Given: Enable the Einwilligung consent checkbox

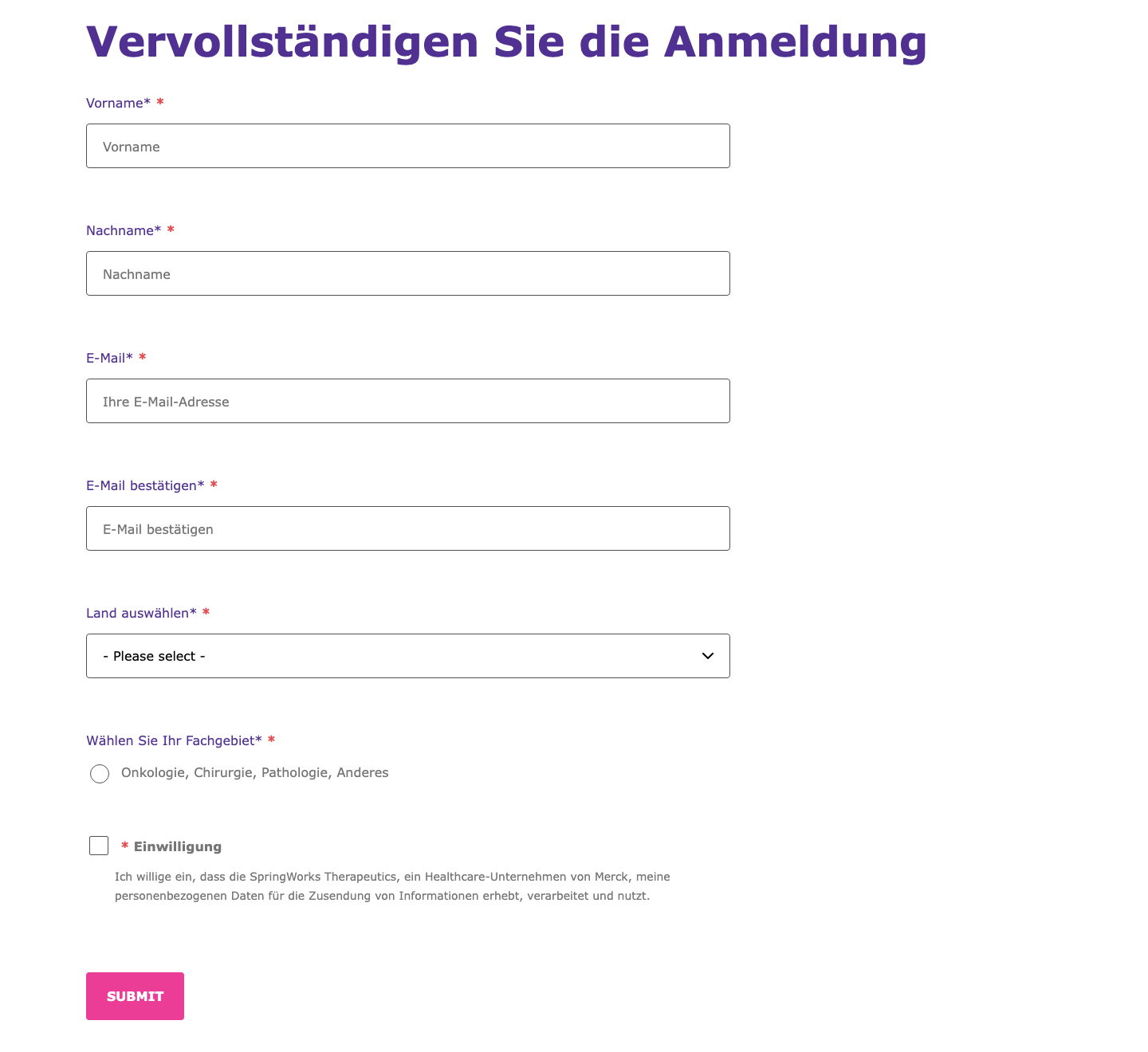Looking at the screenshot, I should [x=98, y=846].
